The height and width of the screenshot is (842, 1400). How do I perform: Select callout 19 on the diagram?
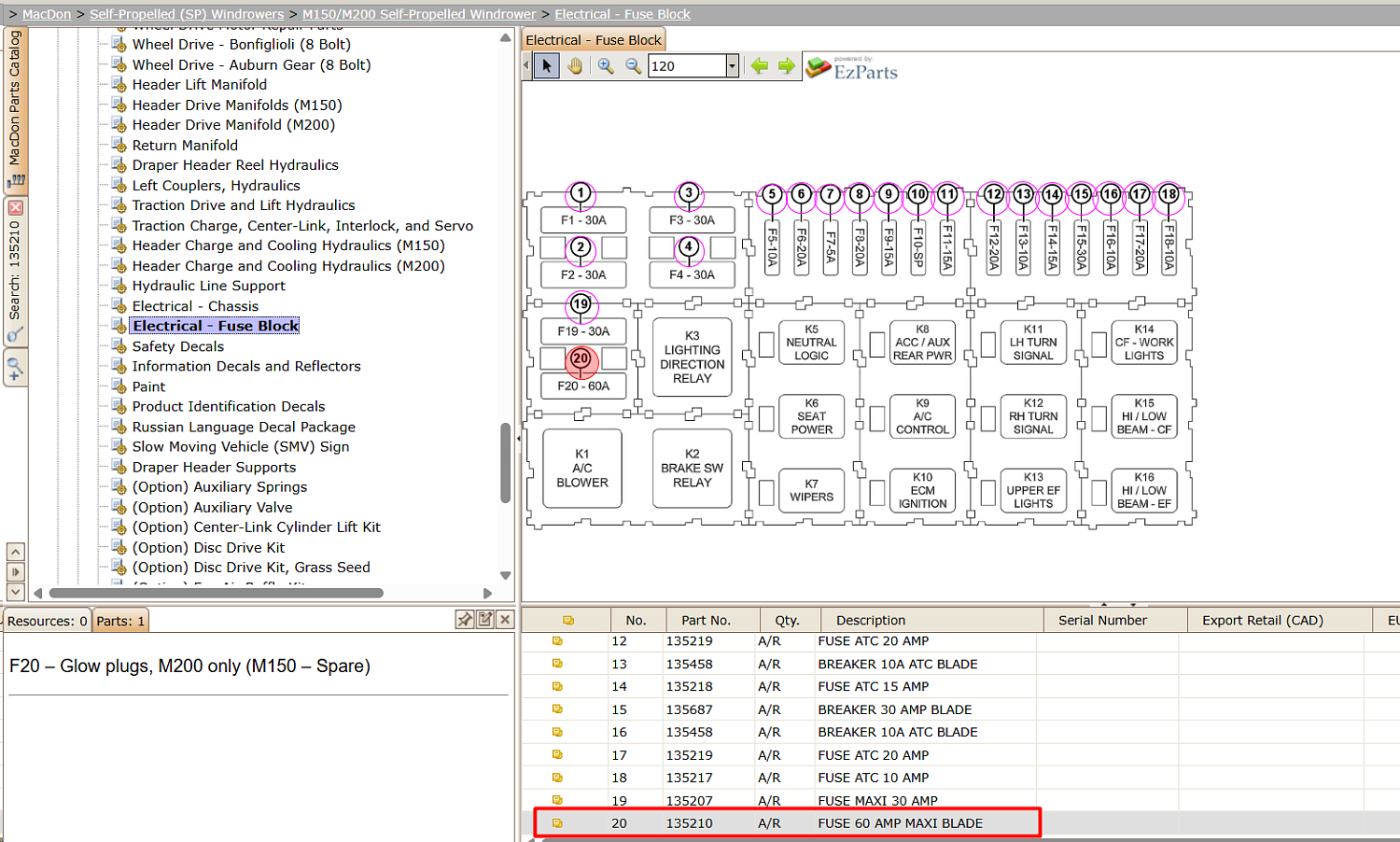581,303
